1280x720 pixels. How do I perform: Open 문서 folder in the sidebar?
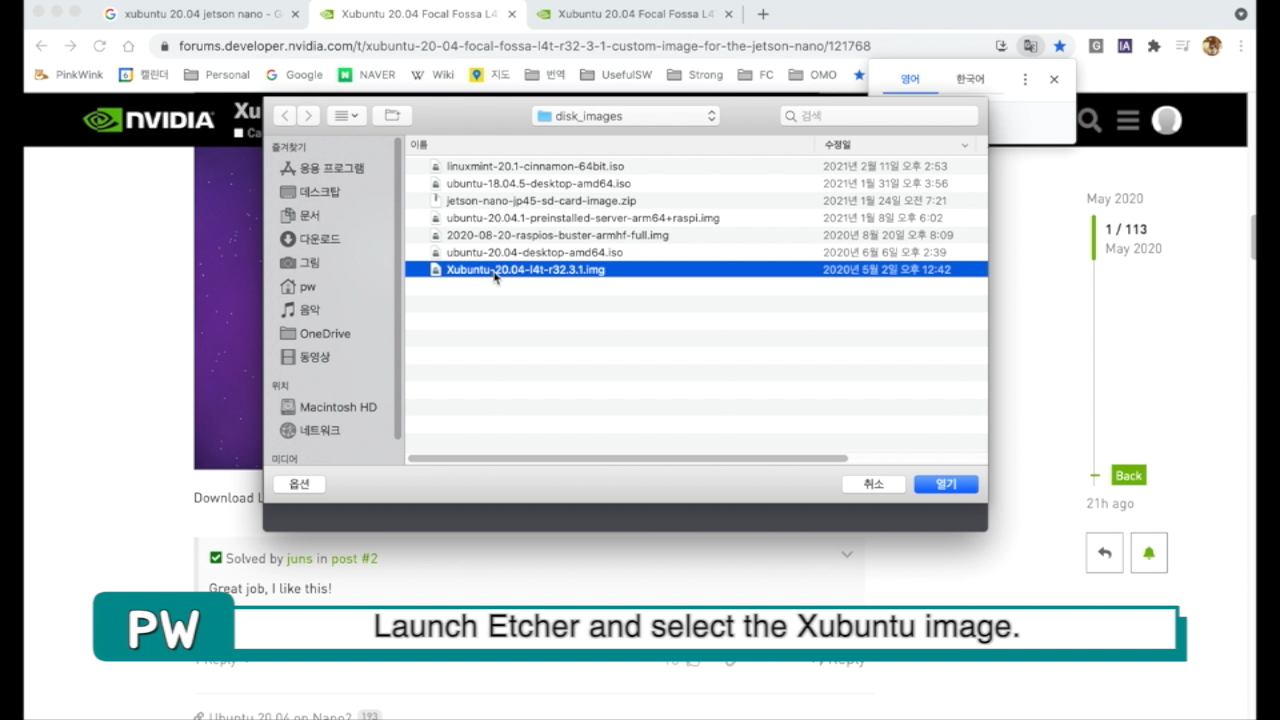tap(300, 215)
